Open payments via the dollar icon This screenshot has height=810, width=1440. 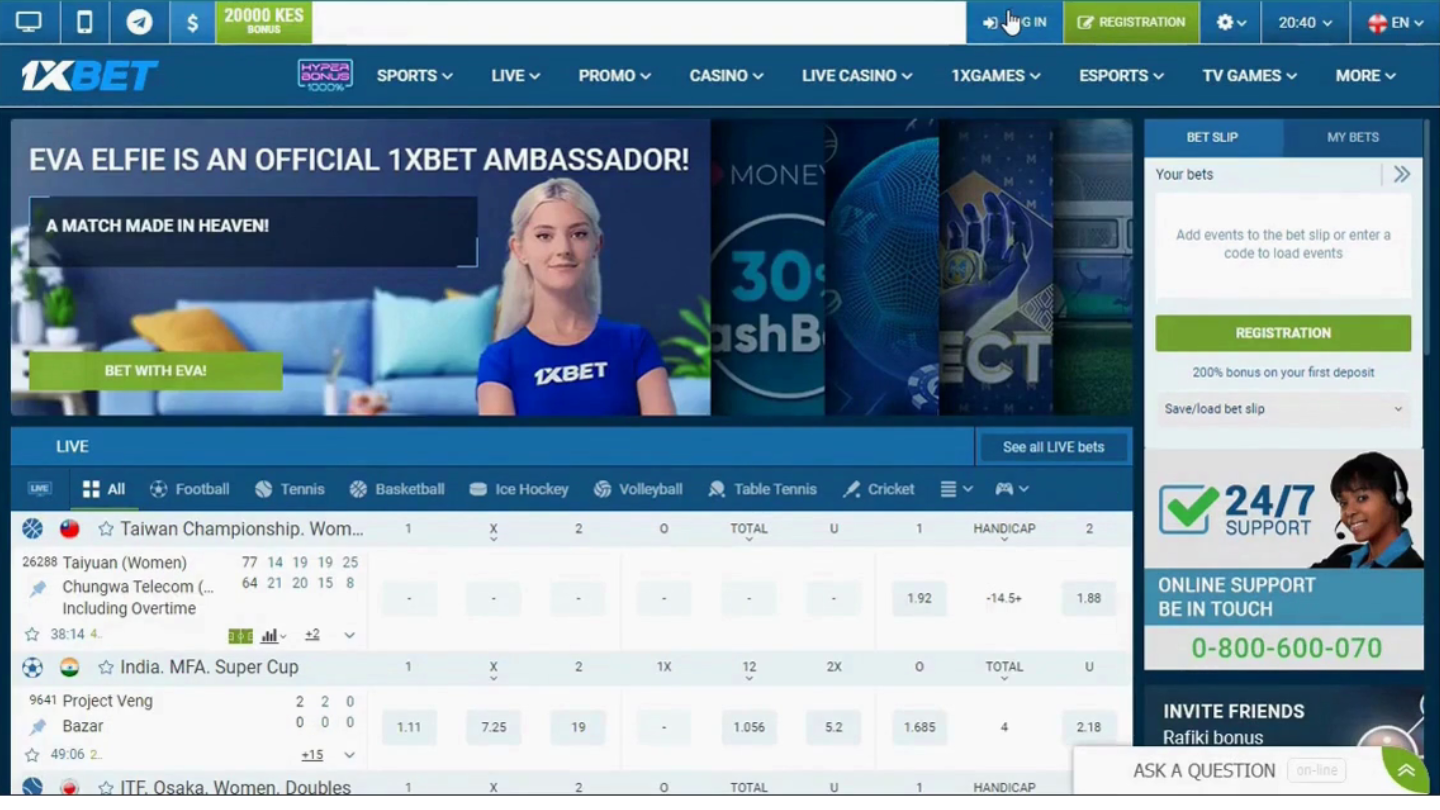pos(192,22)
